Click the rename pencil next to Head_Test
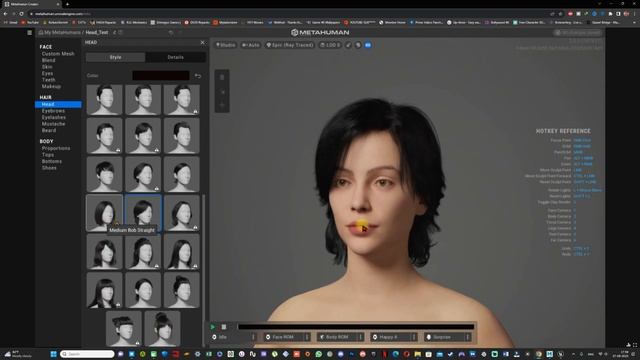The image size is (640, 360). (x=115, y=32)
